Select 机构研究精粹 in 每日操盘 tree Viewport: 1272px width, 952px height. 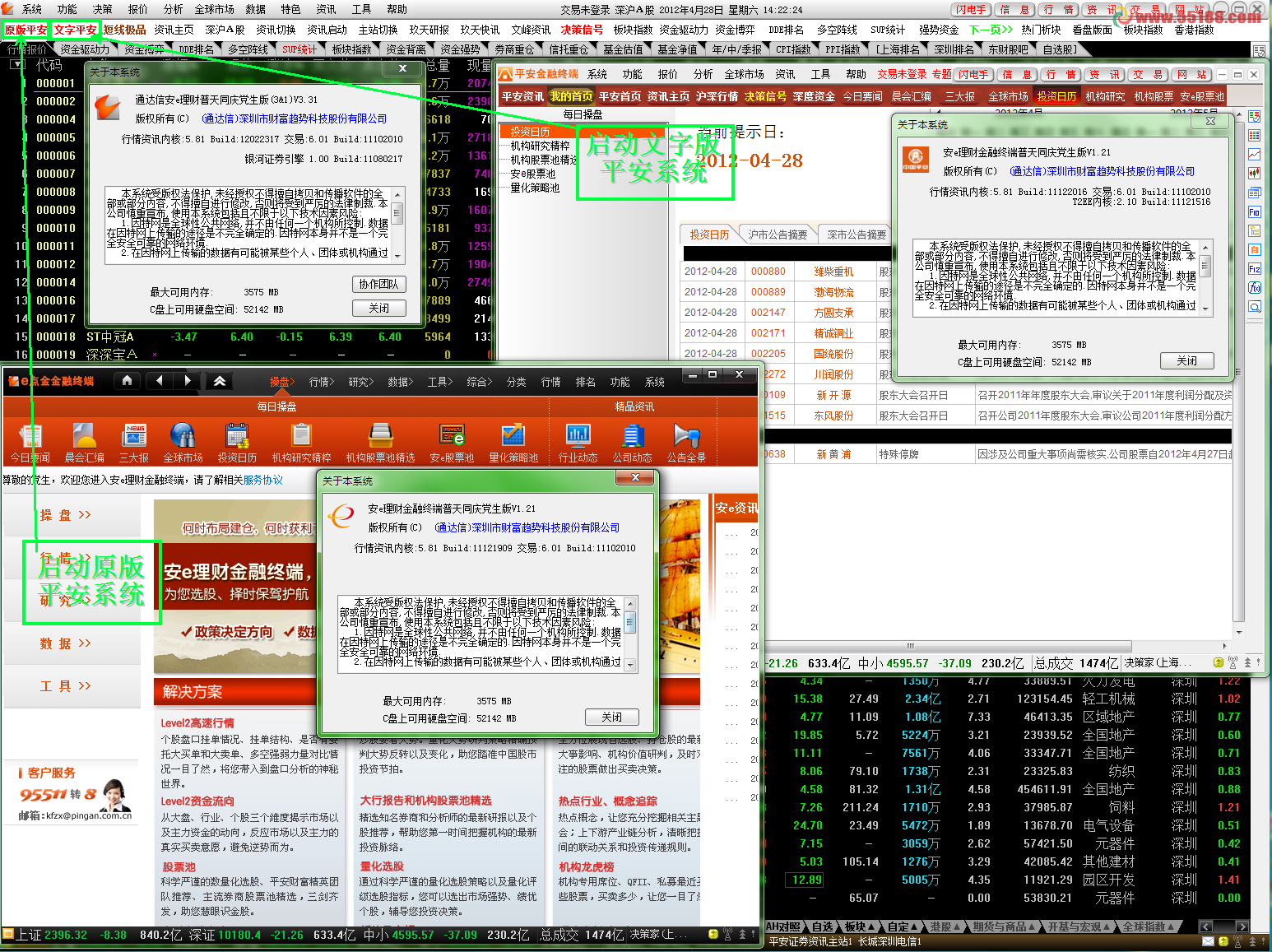540,146
